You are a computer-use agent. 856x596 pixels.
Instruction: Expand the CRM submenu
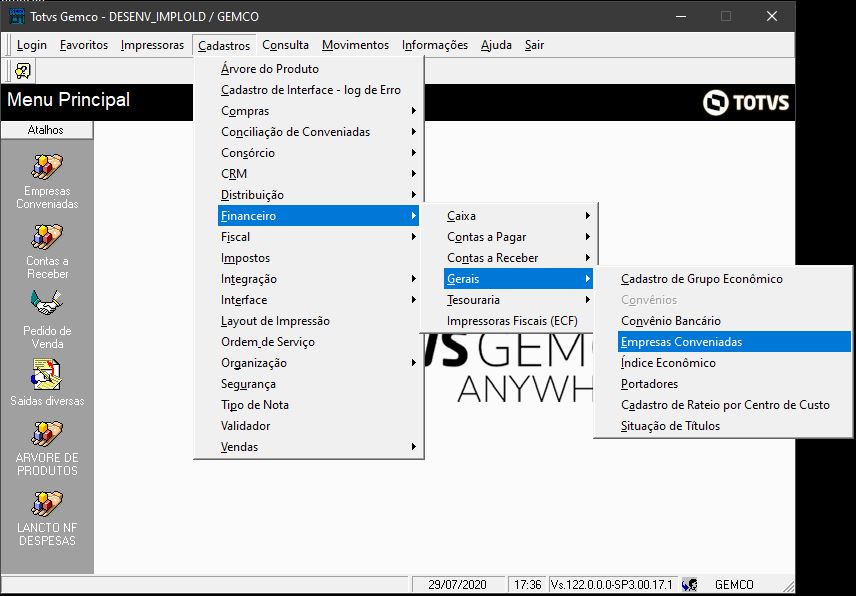click(318, 174)
